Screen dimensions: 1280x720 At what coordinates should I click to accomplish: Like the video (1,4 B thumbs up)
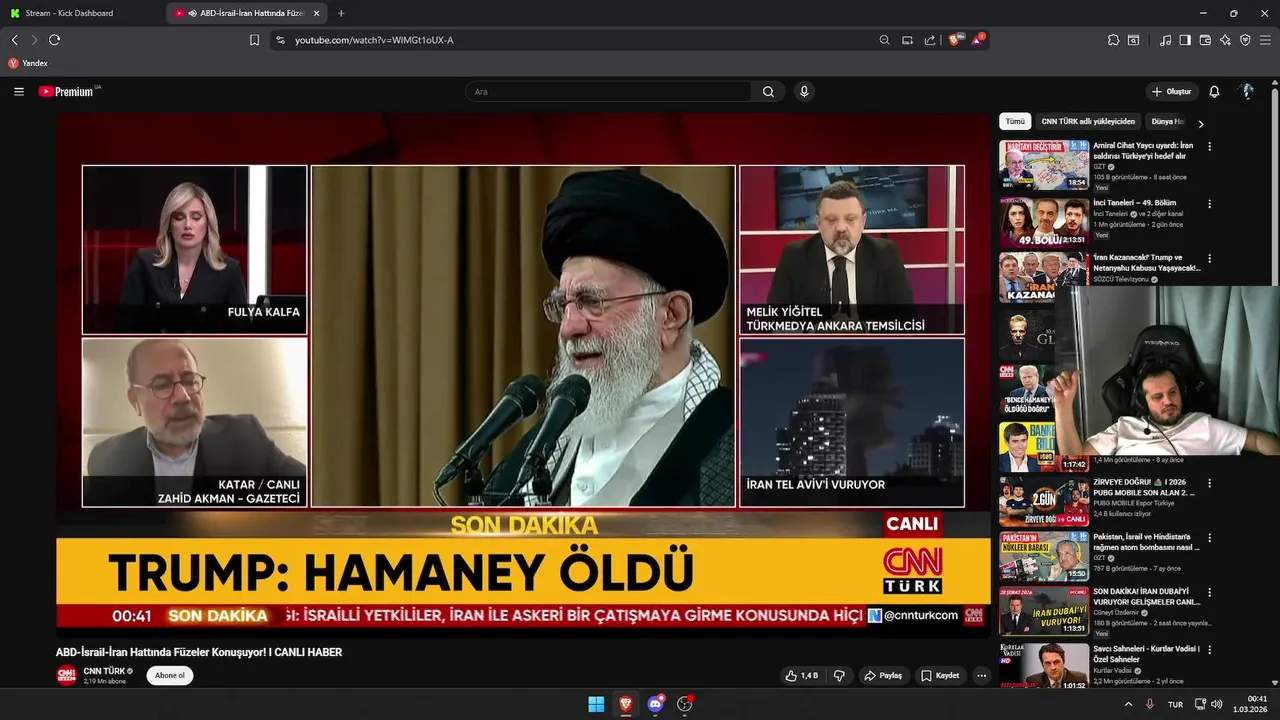click(801, 676)
